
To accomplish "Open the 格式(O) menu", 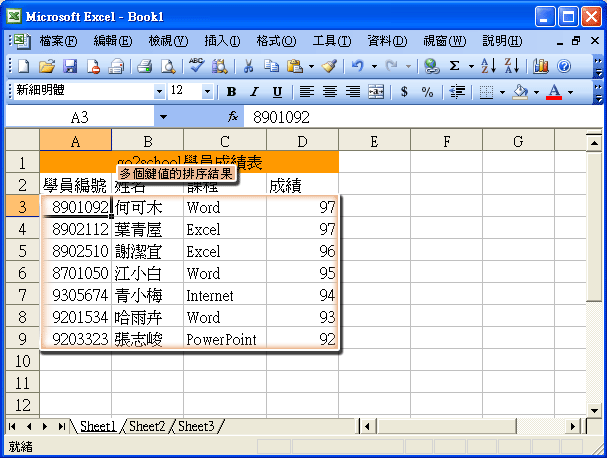I will (x=276, y=41).
